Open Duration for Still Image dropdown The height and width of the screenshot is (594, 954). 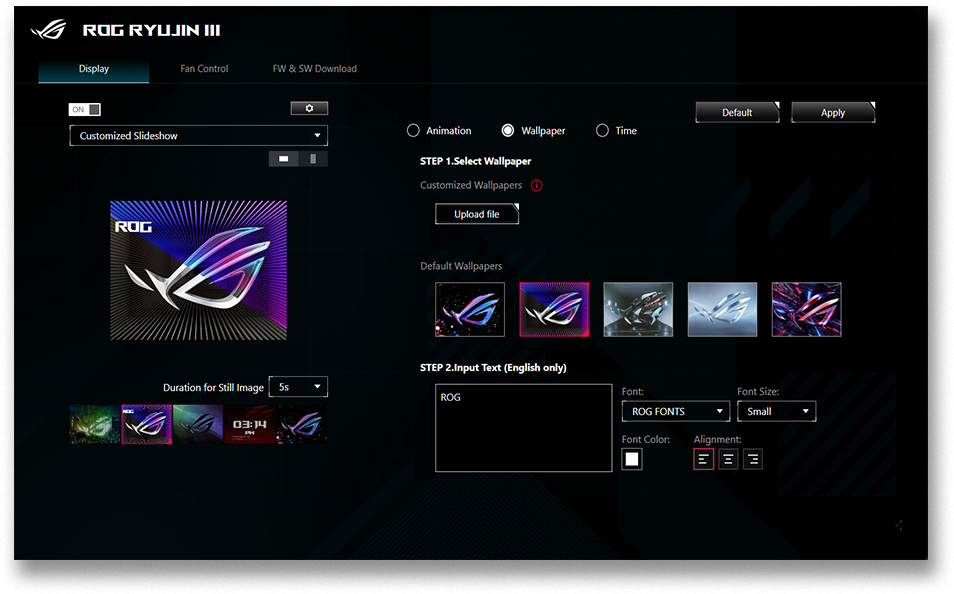(298, 387)
